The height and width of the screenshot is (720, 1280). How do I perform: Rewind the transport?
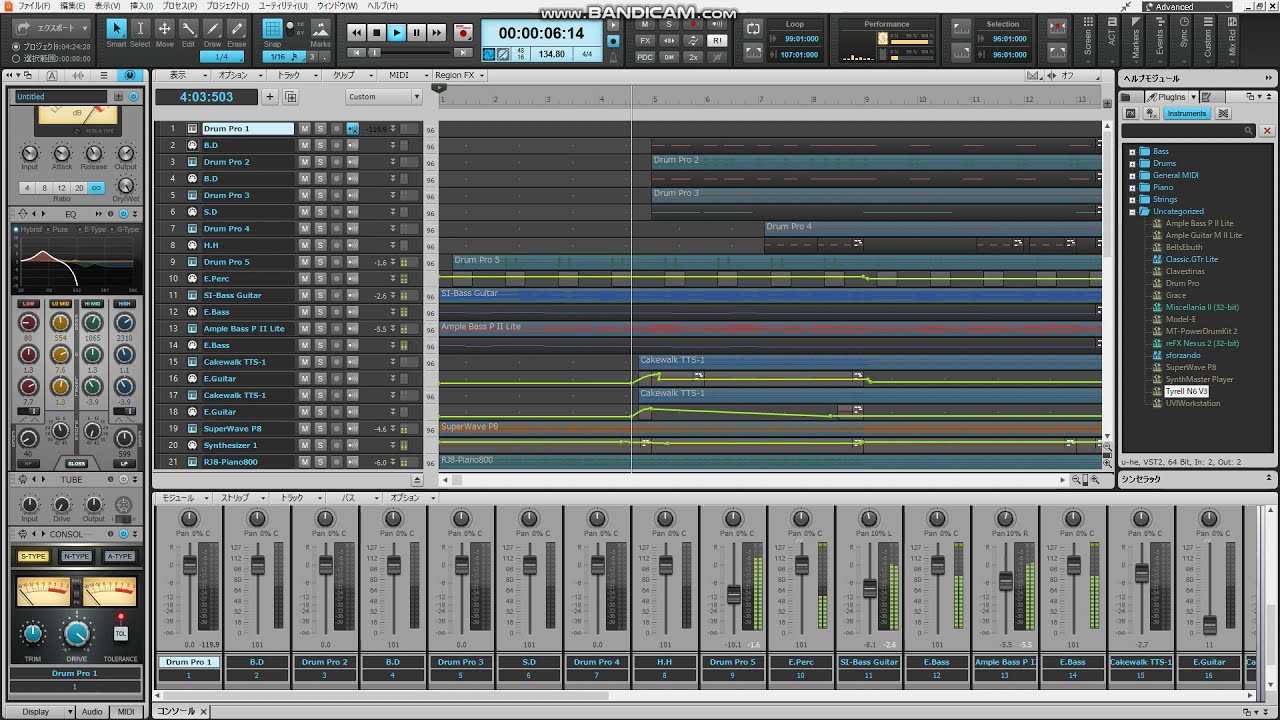[357, 33]
